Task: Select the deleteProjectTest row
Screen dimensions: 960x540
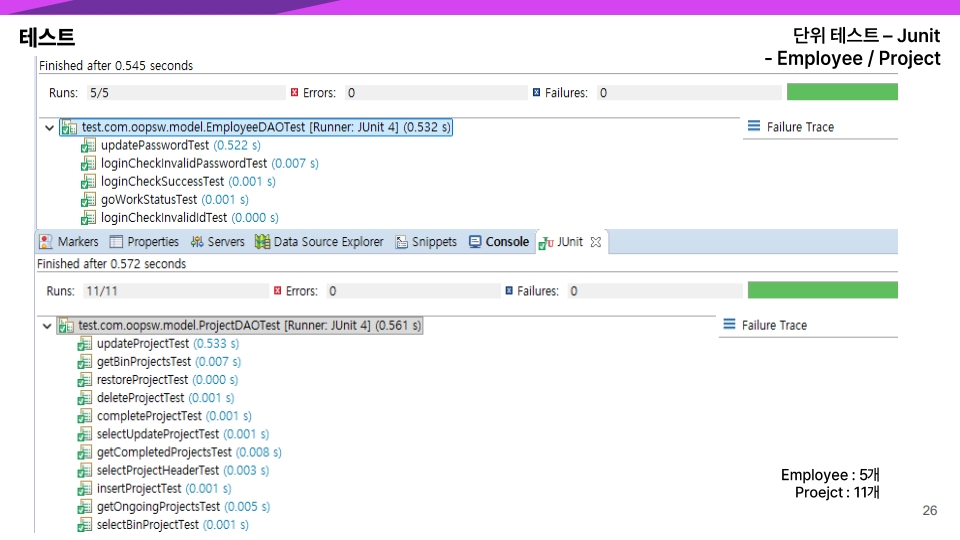Action: click(156, 399)
